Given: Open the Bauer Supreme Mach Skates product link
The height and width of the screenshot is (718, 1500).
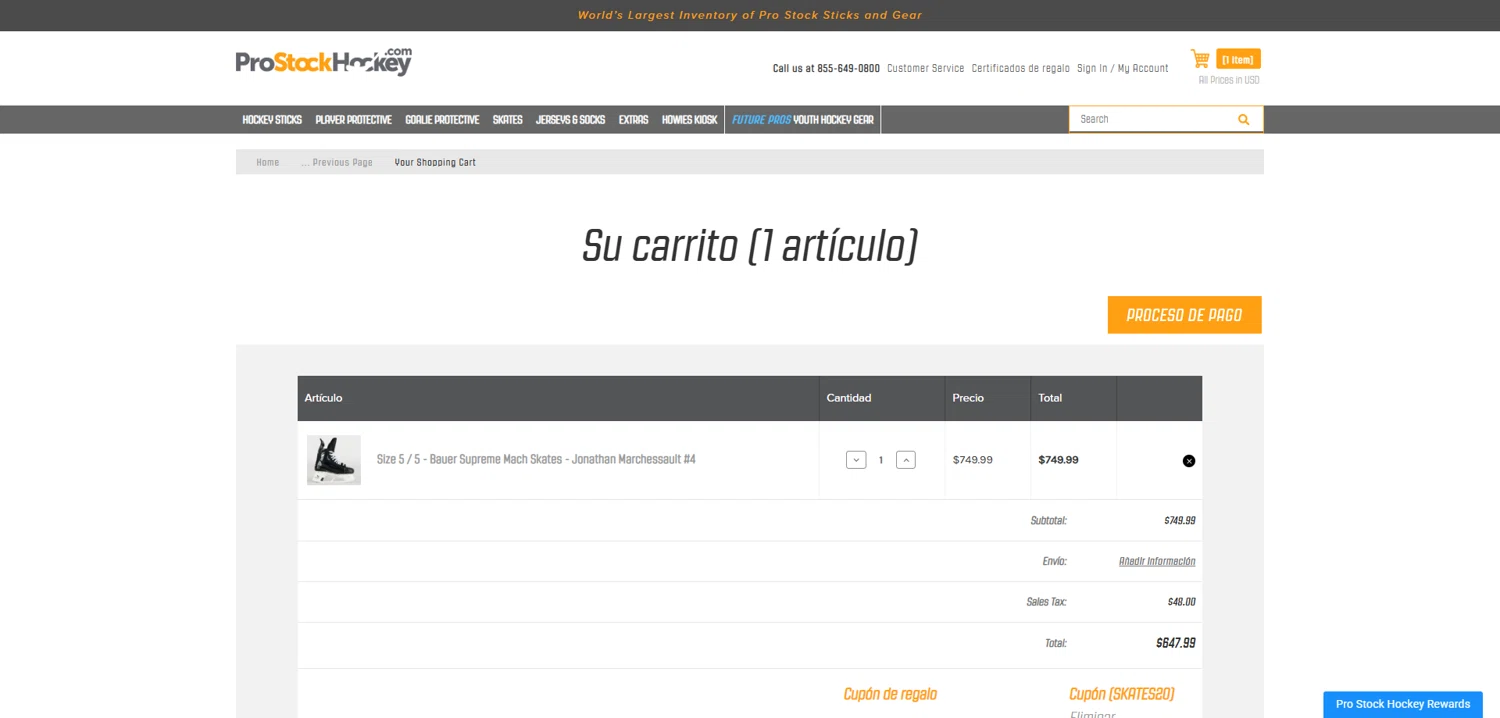Looking at the screenshot, I should [x=536, y=460].
